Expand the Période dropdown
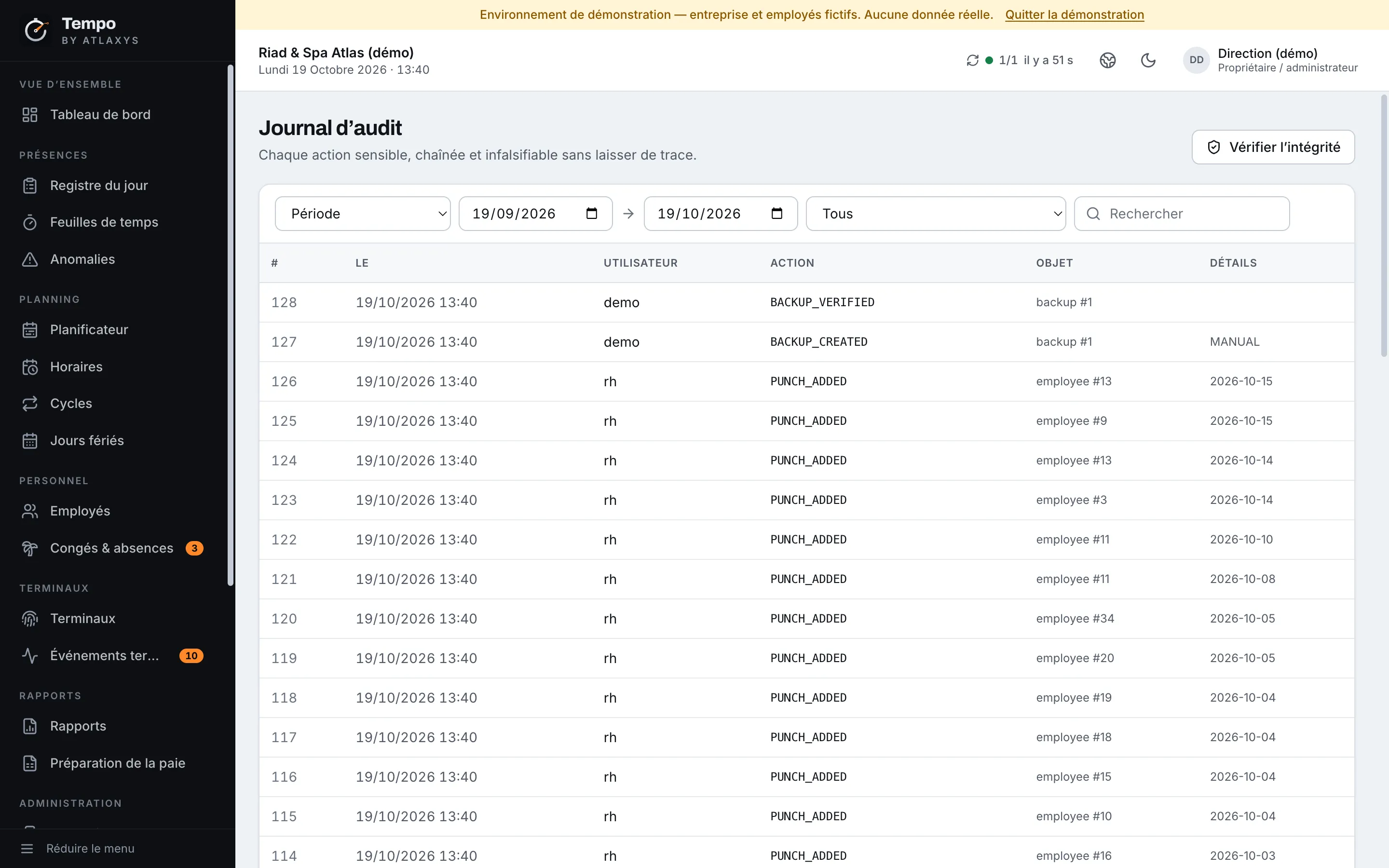Viewport: 1389px width, 868px height. [363, 214]
